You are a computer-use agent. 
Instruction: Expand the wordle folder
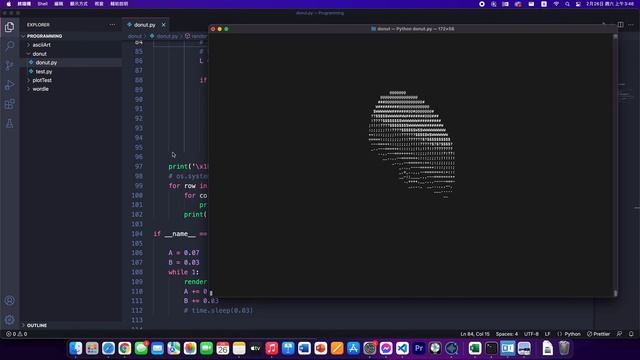[71, 89]
